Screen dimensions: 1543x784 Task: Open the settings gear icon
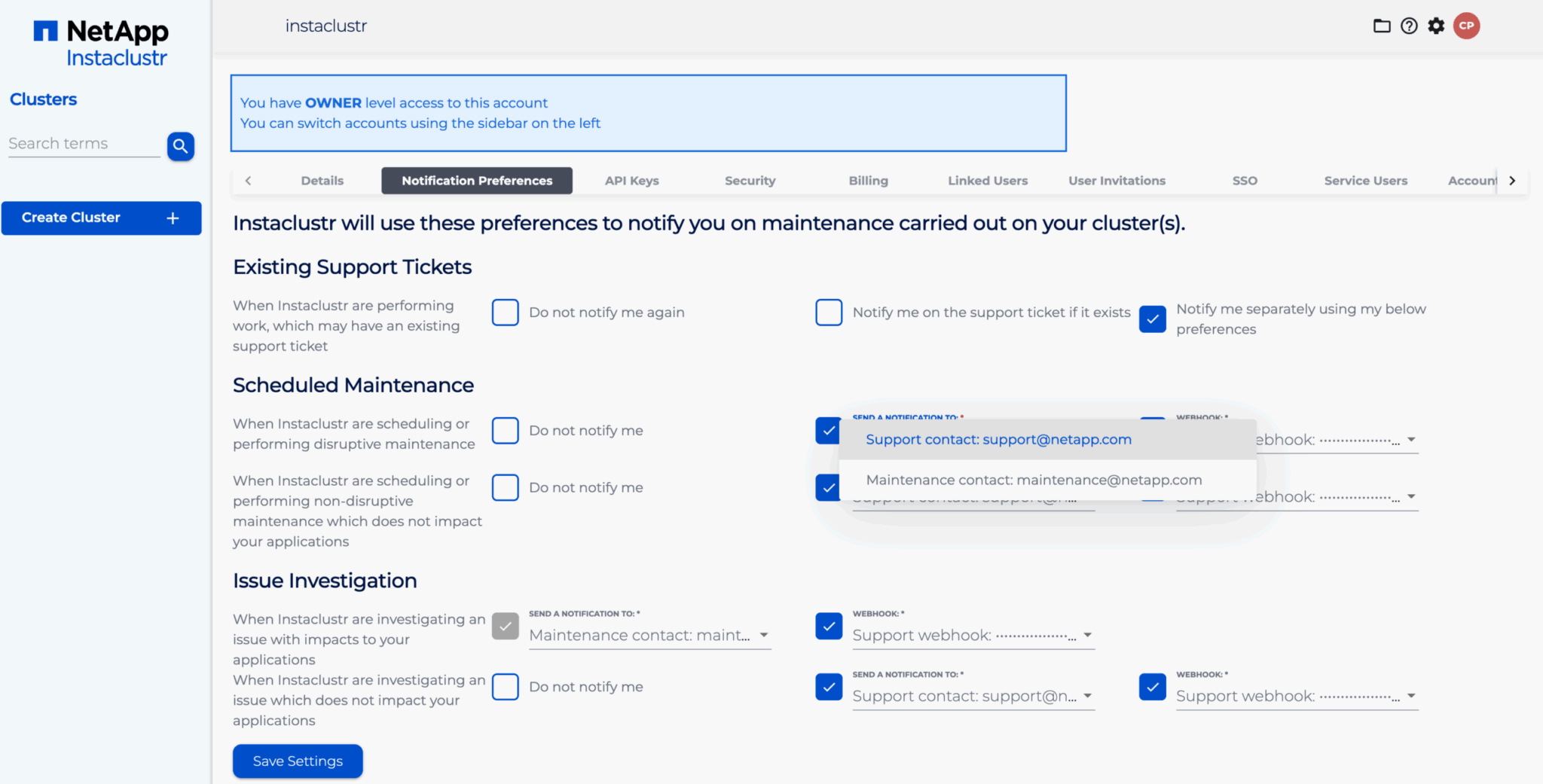[x=1436, y=26]
